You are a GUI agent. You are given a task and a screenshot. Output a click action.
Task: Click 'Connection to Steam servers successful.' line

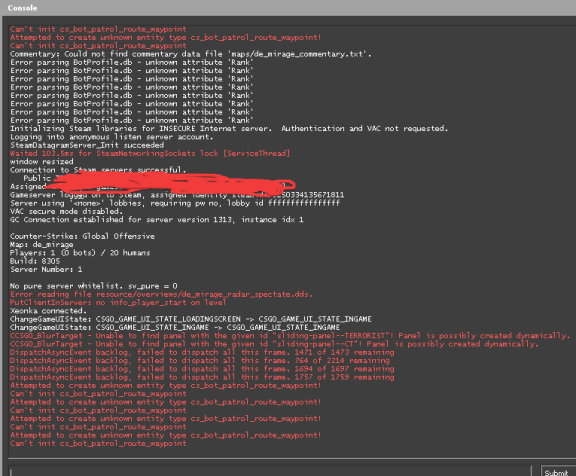98,170
